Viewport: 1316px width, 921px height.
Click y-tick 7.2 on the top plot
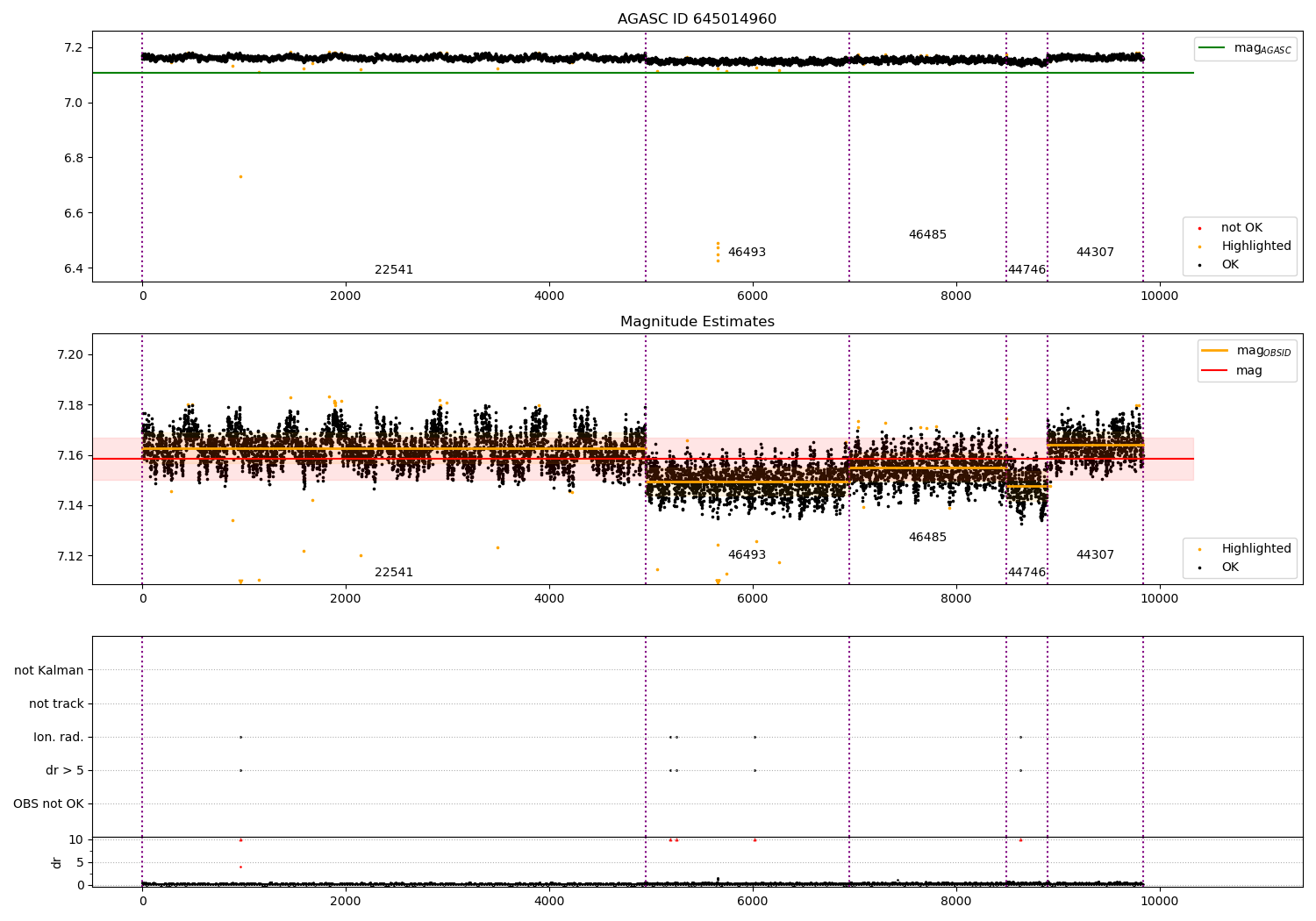[75, 47]
